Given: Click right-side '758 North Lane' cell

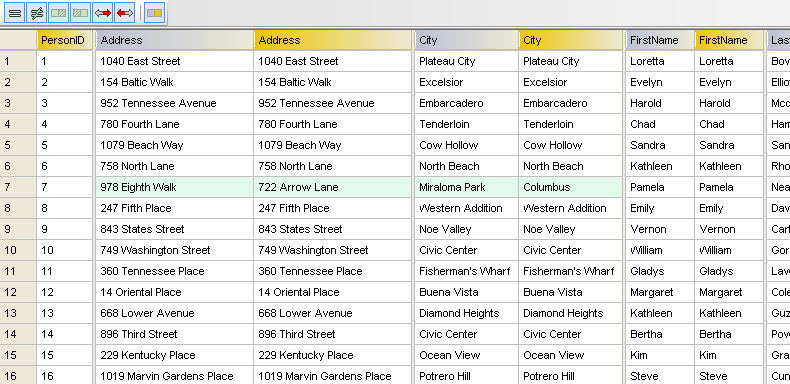Looking at the screenshot, I should (333, 166).
